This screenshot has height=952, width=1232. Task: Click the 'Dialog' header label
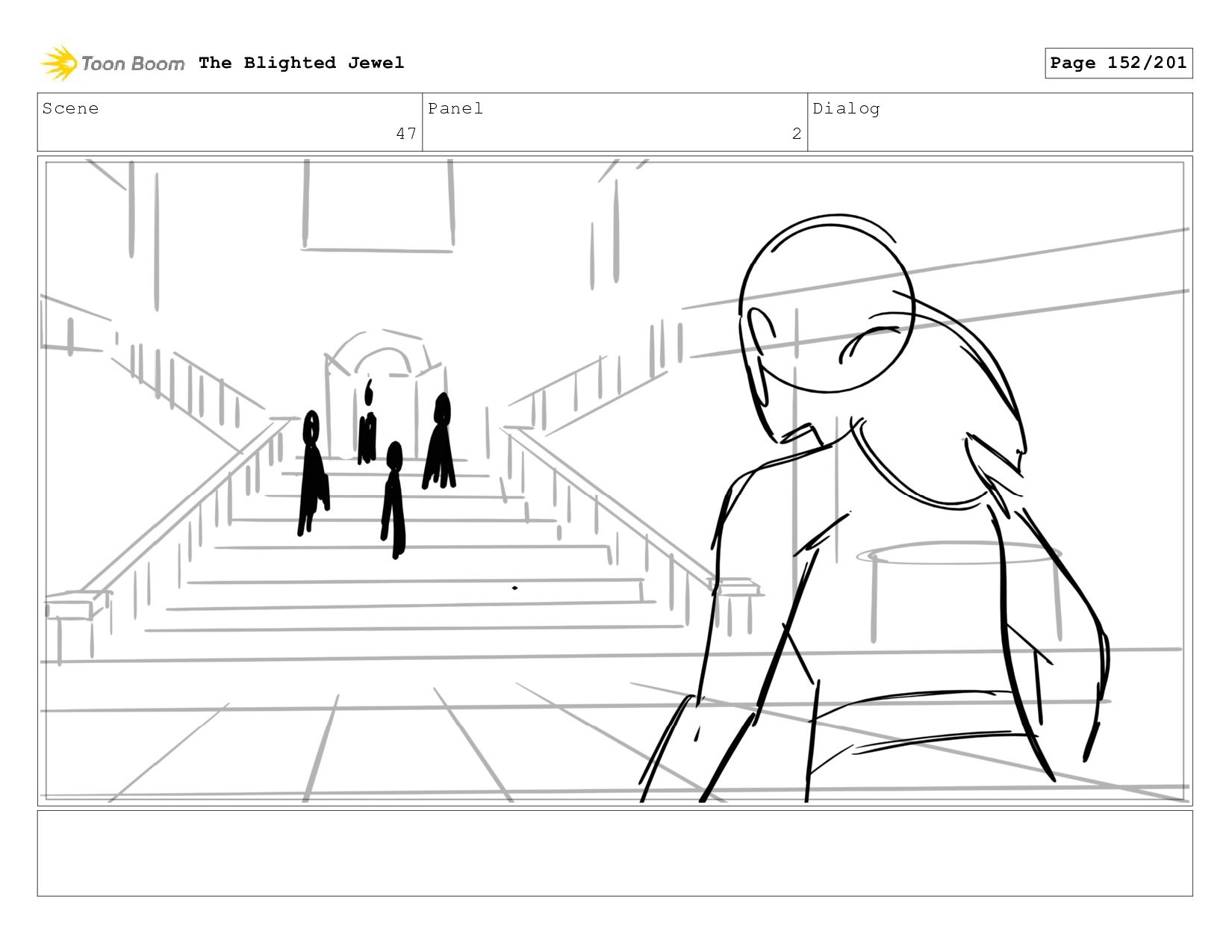846,109
